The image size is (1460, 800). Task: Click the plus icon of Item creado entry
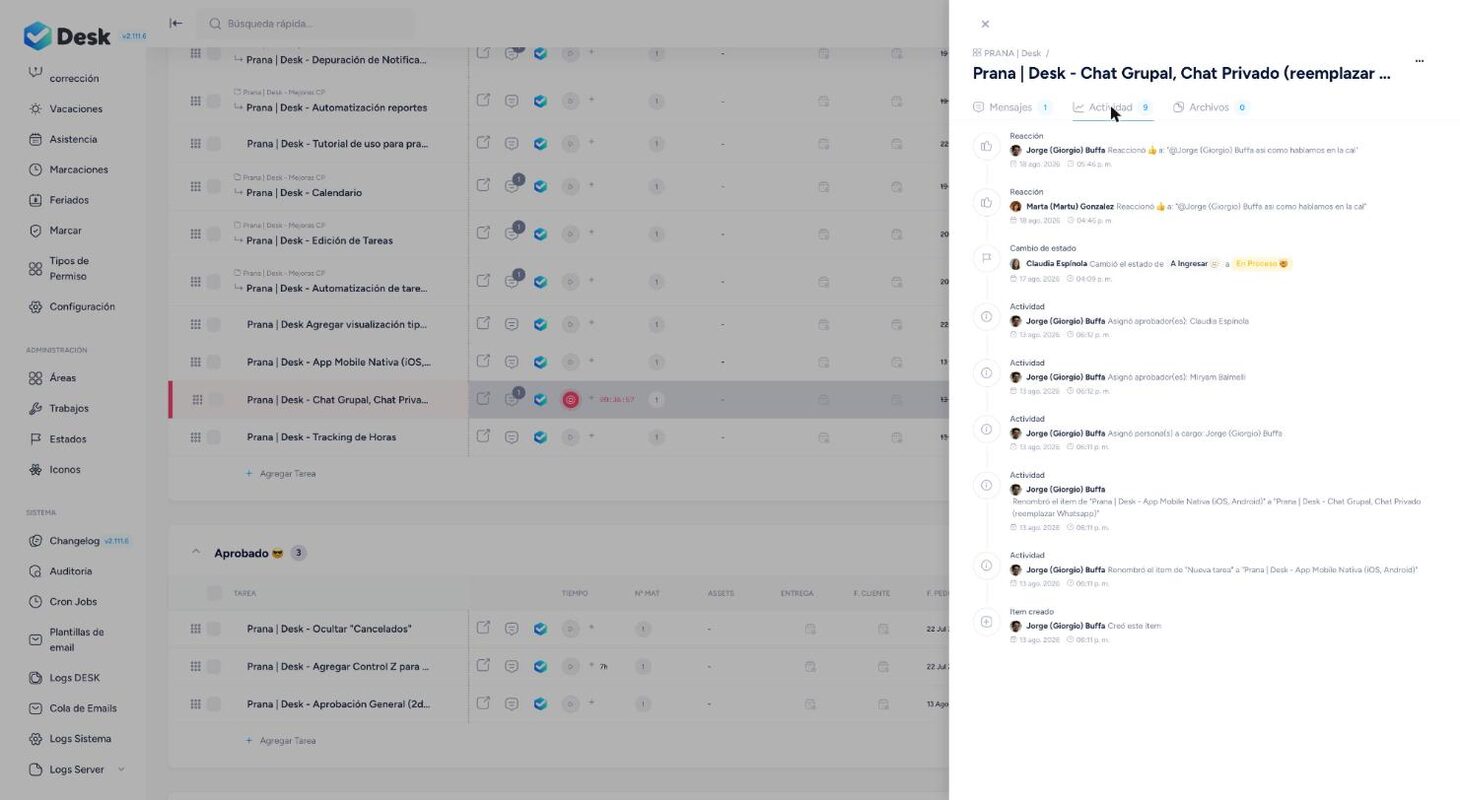[986, 622]
